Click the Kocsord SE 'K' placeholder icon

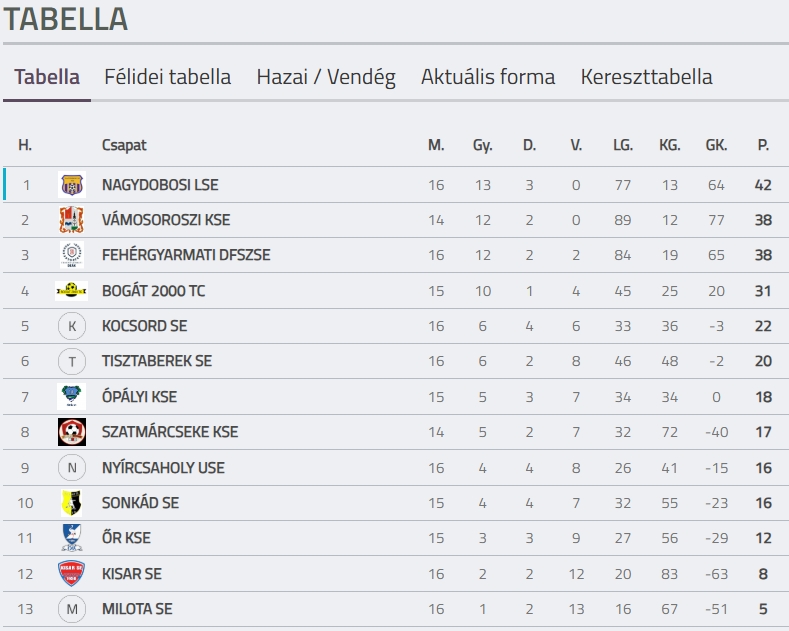[71, 326]
